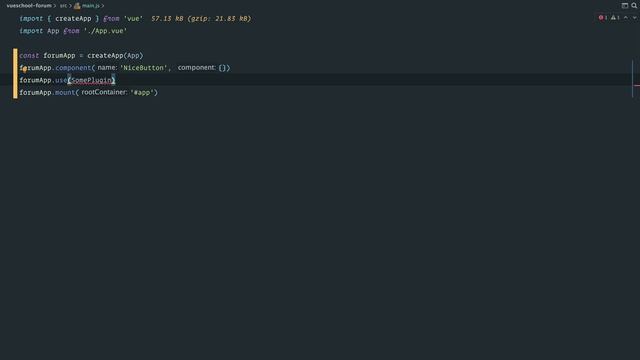Click 'forumApp' in the const declaration
The width and height of the screenshot is (640, 360).
point(59,55)
